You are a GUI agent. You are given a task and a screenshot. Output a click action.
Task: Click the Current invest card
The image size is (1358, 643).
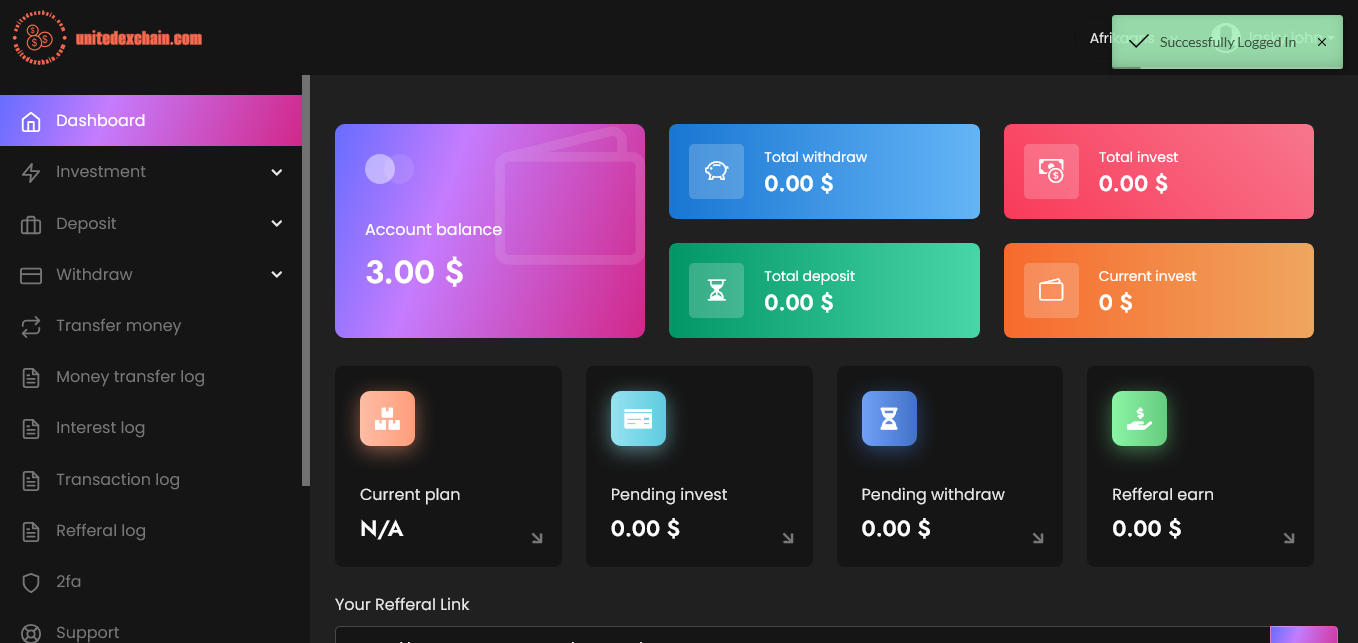(1159, 290)
